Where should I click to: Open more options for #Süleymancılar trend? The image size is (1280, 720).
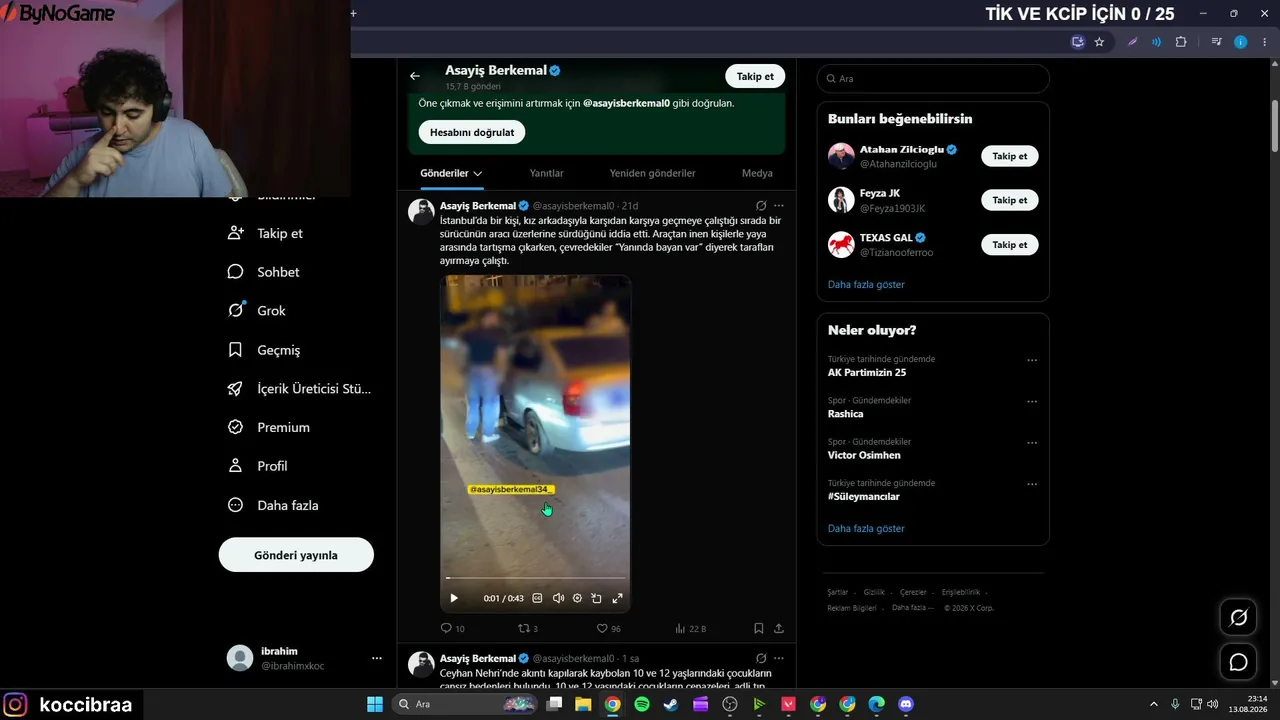click(1032, 485)
